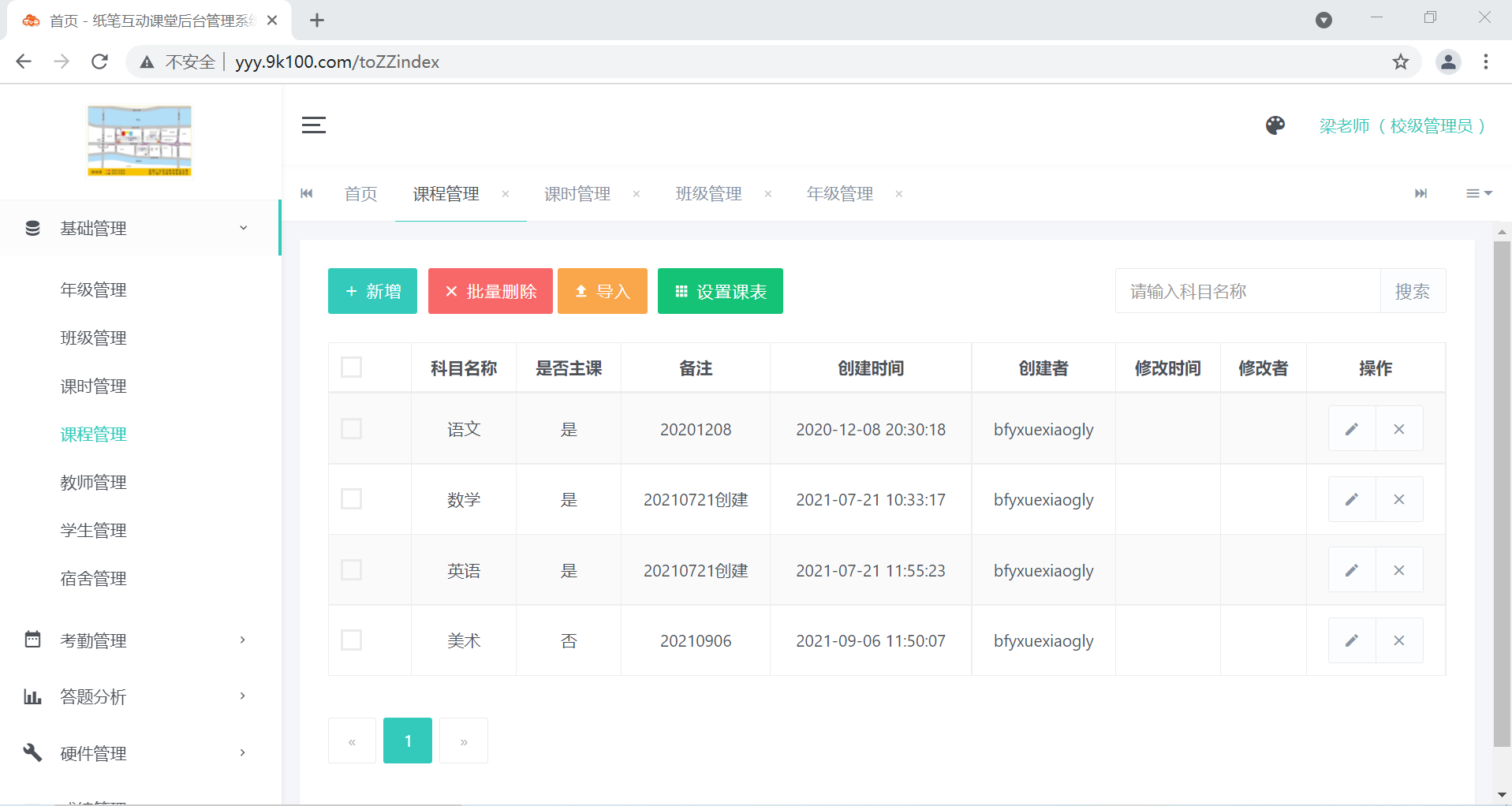Image resolution: width=1512 pixels, height=806 pixels.
Task: Switch to the 首页 tab
Action: point(361,194)
